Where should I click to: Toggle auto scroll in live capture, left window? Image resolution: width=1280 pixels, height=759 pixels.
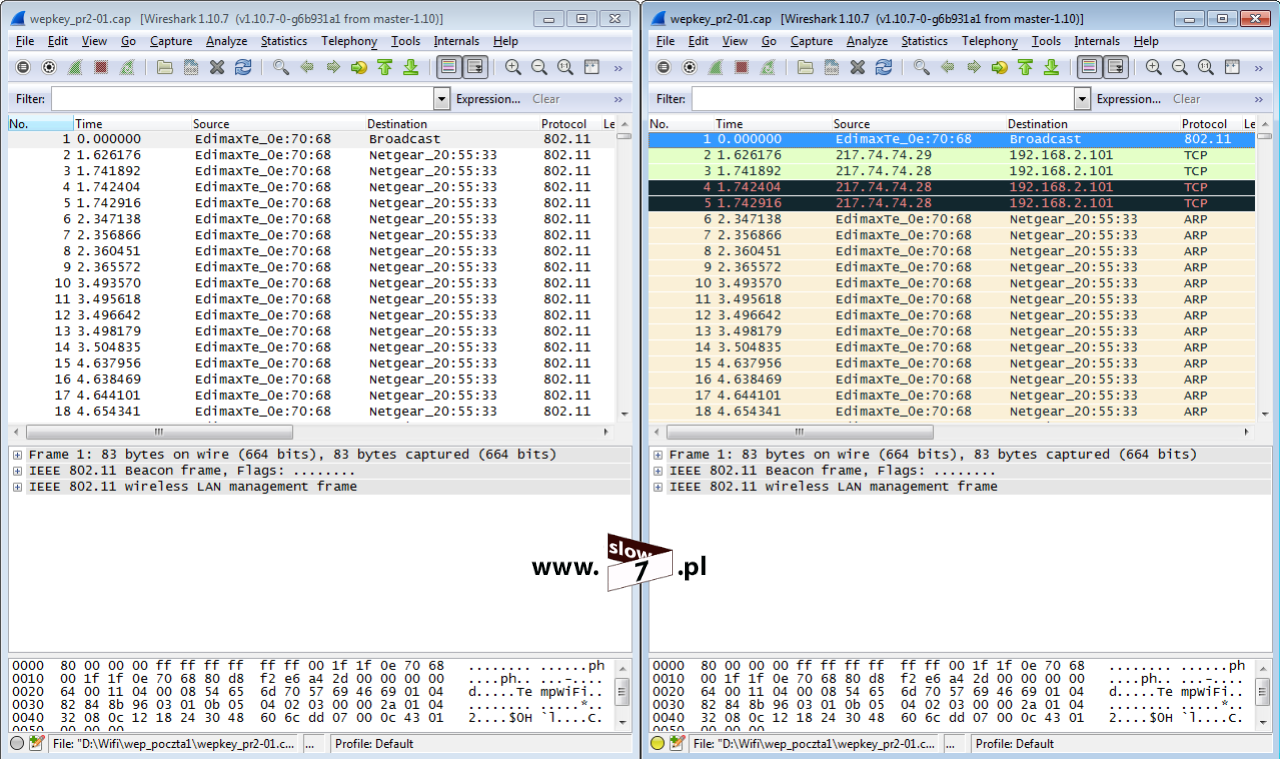(x=475, y=67)
